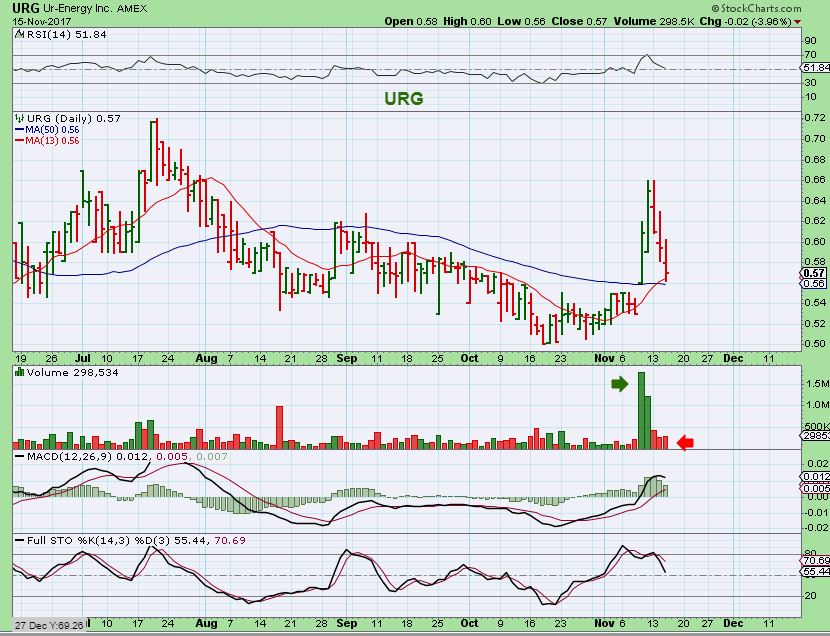Image resolution: width=830 pixels, height=636 pixels.
Task: Click the volume bars icon before Volume 298,534
Action: (20, 372)
